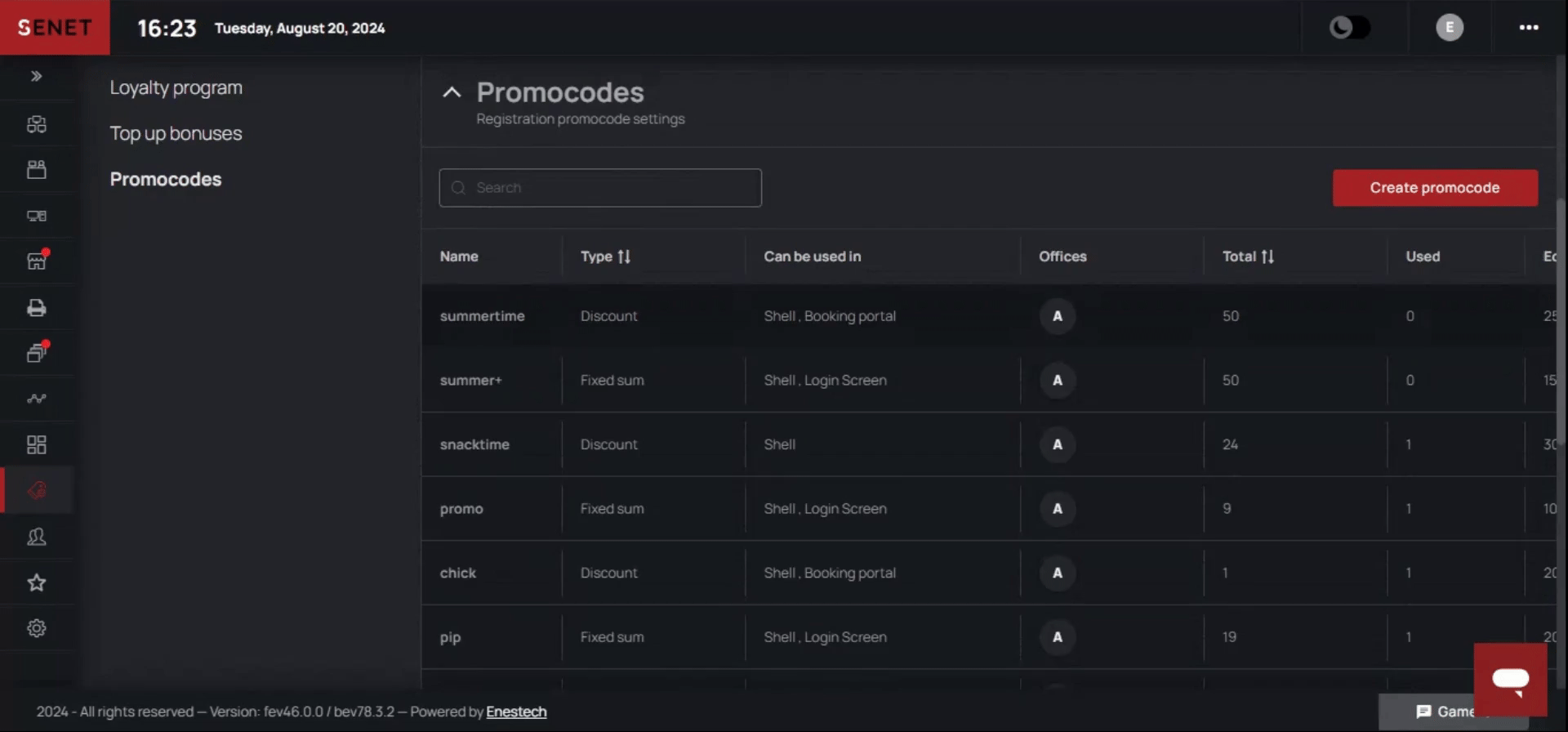Click the promocode Search field
The height and width of the screenshot is (732, 1568).
tap(600, 188)
